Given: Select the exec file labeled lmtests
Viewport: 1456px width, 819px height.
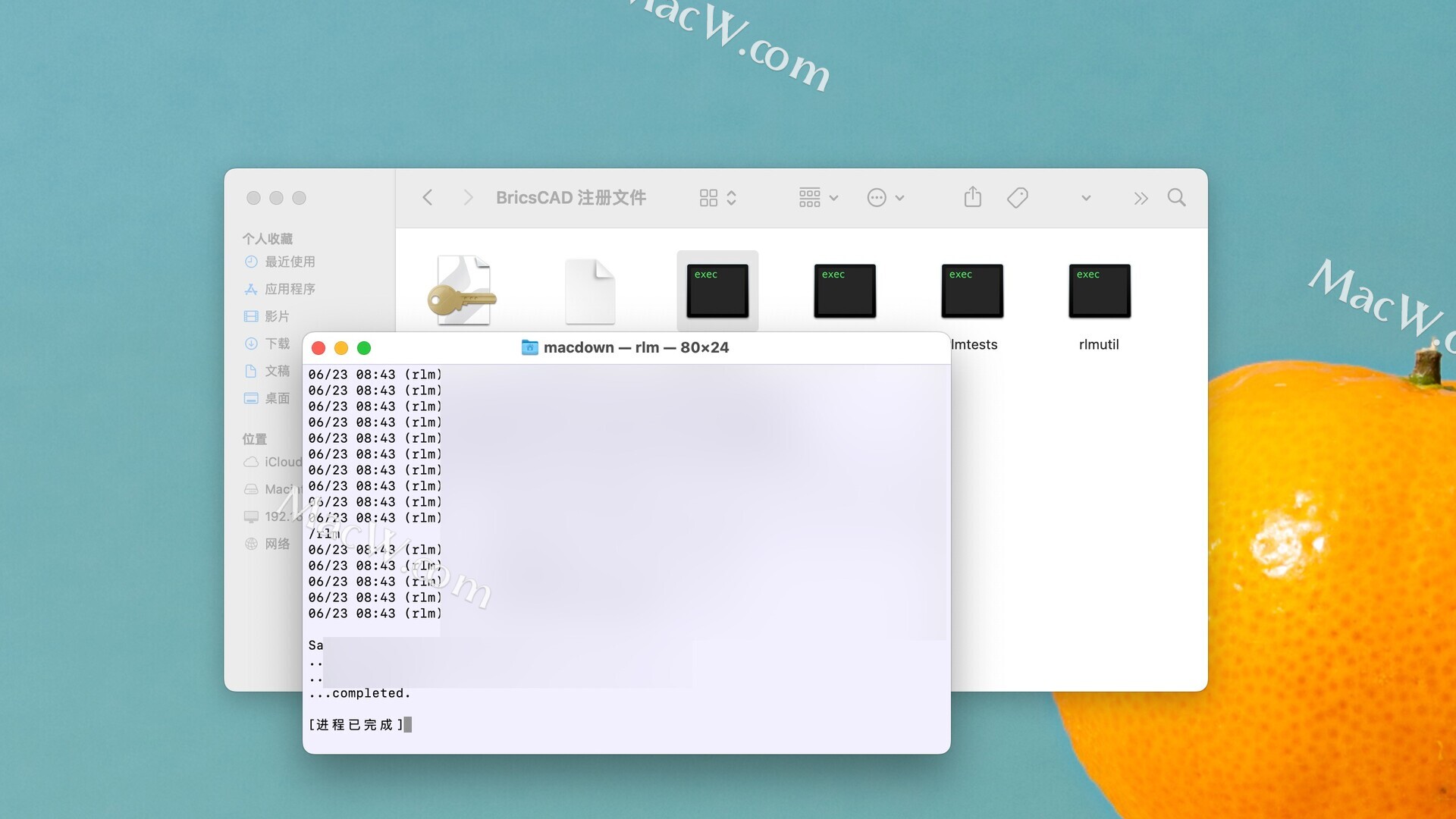Looking at the screenshot, I should click(x=972, y=290).
